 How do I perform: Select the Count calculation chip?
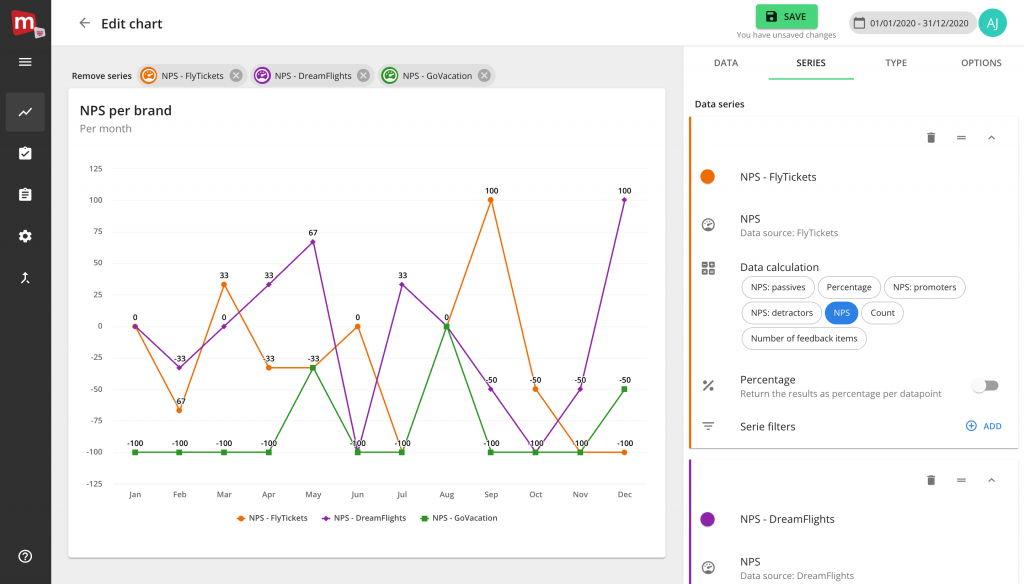[882, 313]
